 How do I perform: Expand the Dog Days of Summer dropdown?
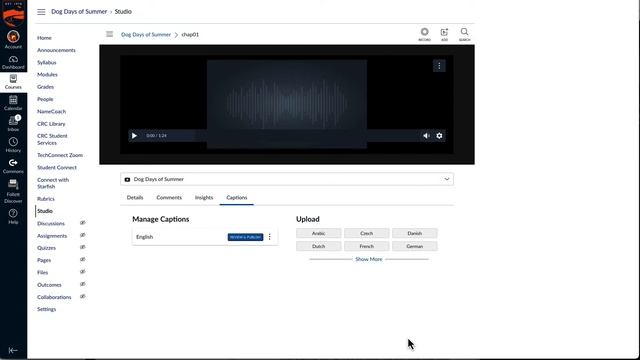pyautogui.click(x=287, y=179)
